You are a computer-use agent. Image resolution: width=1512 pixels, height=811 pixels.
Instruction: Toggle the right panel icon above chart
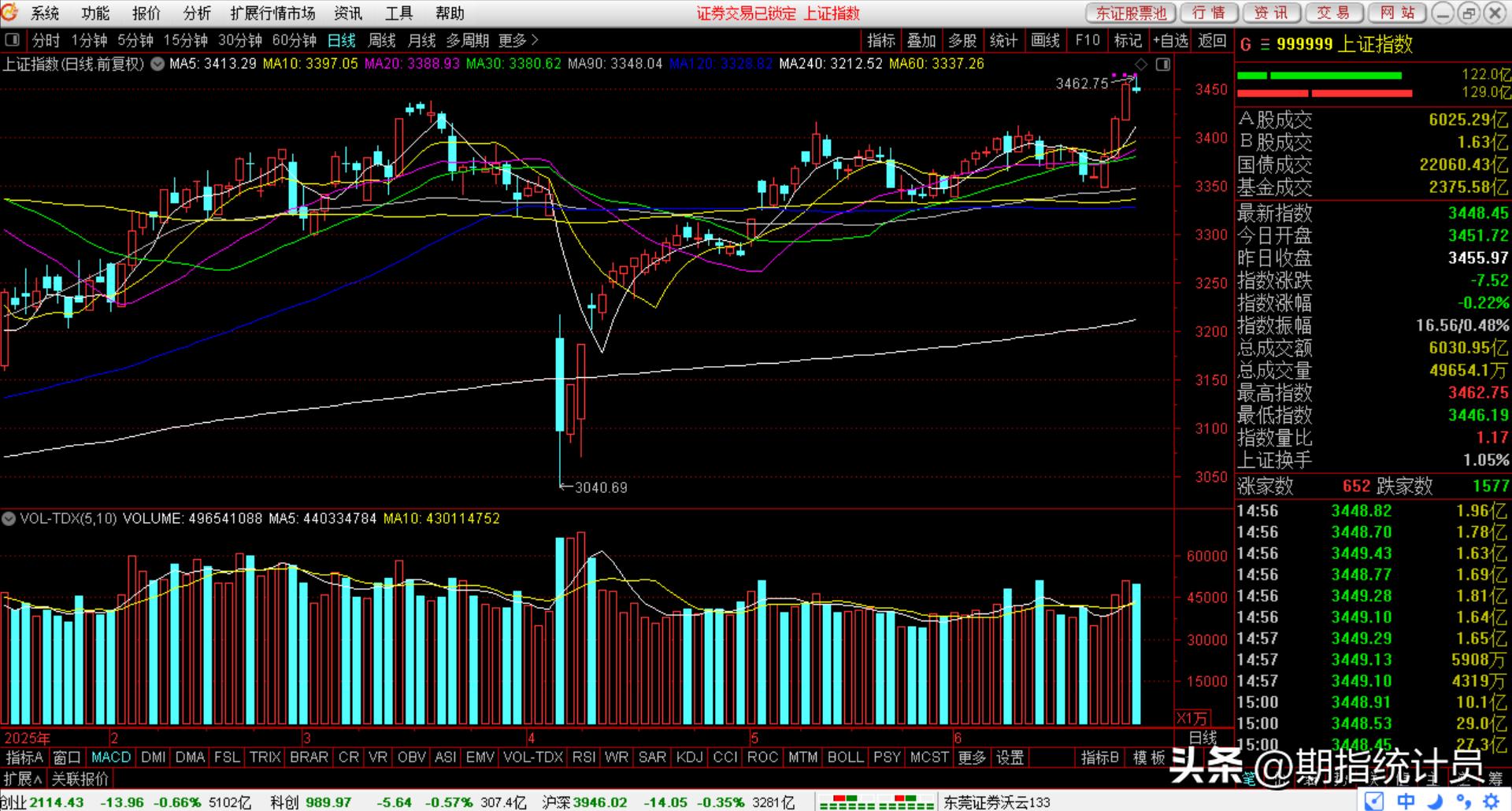(x=1162, y=65)
